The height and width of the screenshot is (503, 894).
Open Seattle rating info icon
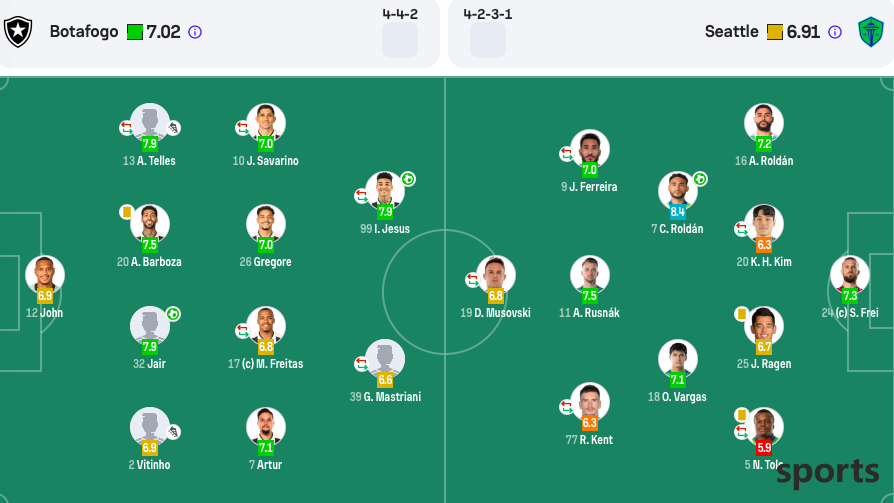(835, 32)
